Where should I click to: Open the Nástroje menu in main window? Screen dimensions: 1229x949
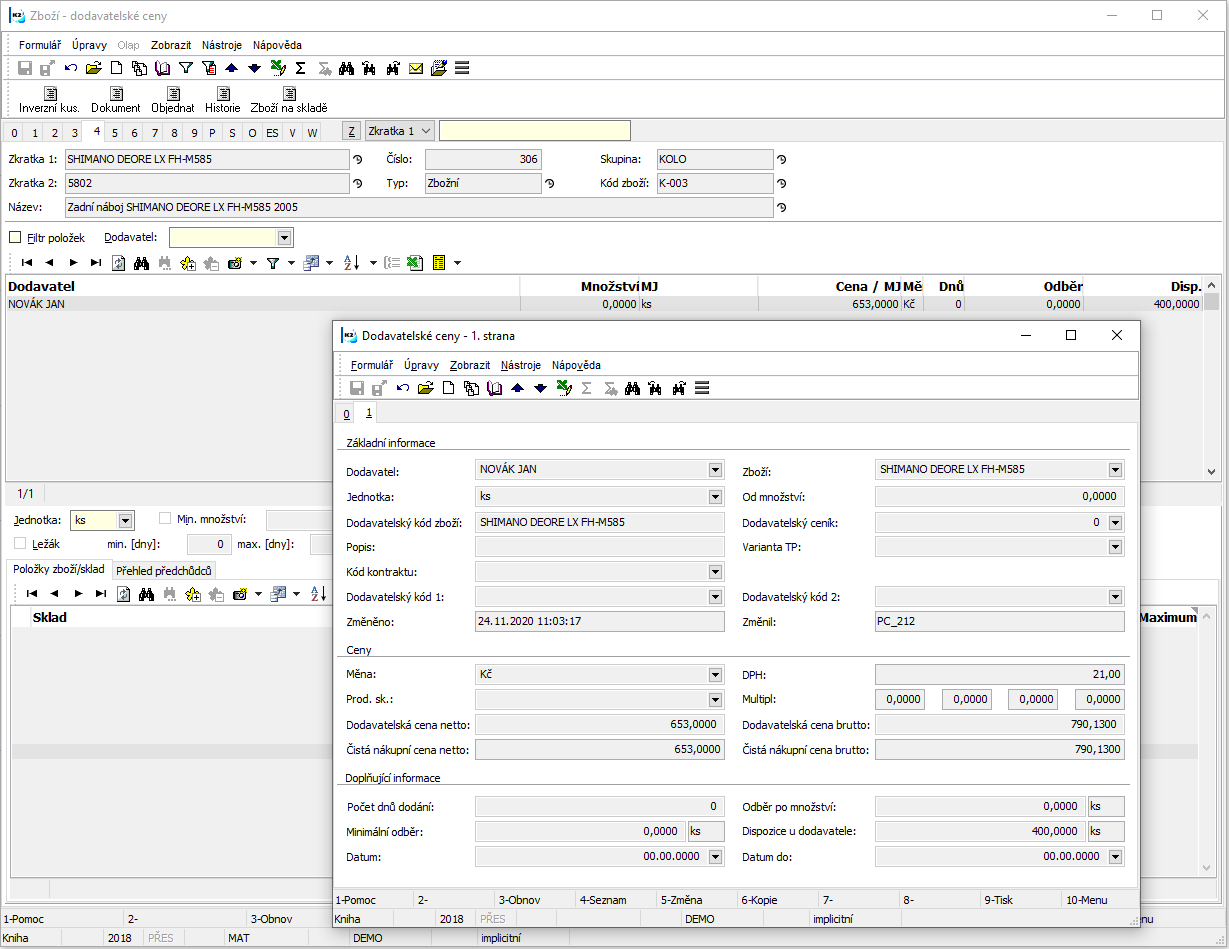click(x=221, y=45)
